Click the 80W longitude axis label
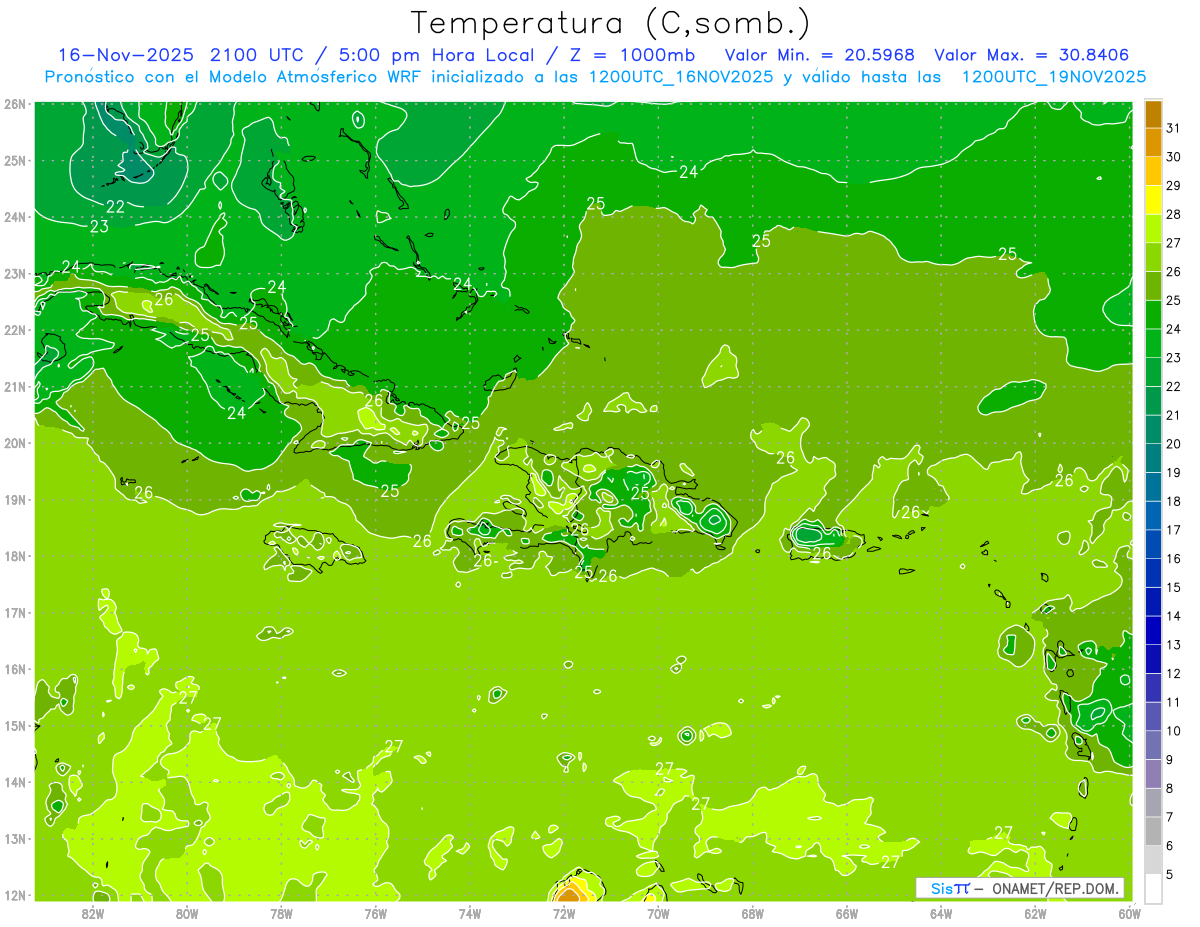 (x=187, y=913)
